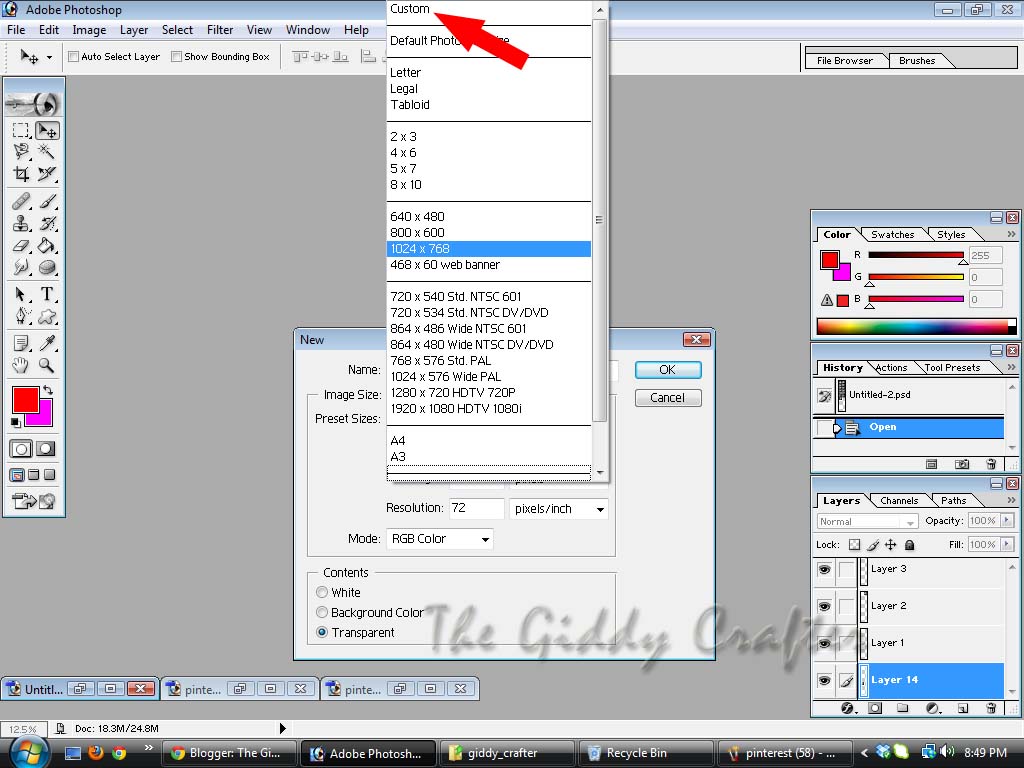Choose White contents radio button

[321, 592]
